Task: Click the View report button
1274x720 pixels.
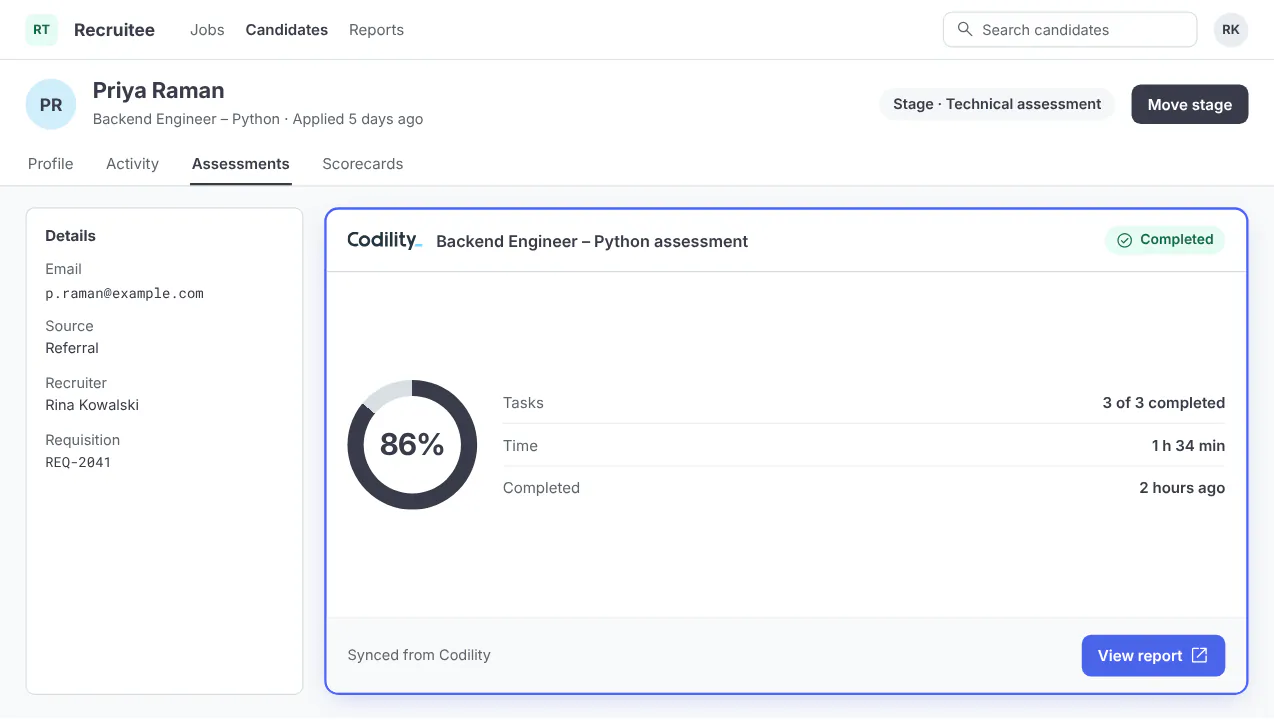Action: pyautogui.click(x=1153, y=656)
